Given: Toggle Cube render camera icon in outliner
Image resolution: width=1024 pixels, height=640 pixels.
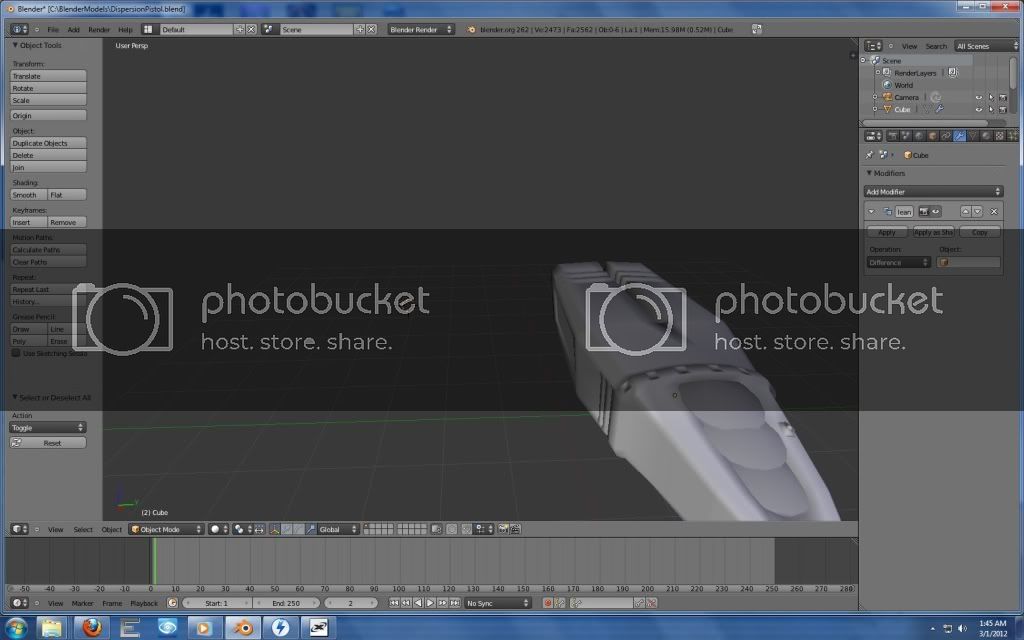Looking at the screenshot, I should coord(1002,109).
